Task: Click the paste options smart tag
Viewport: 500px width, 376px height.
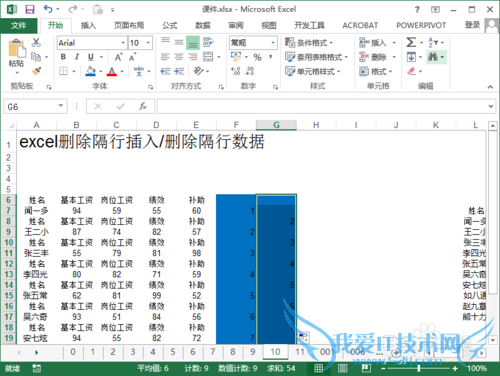Action: [x=303, y=337]
